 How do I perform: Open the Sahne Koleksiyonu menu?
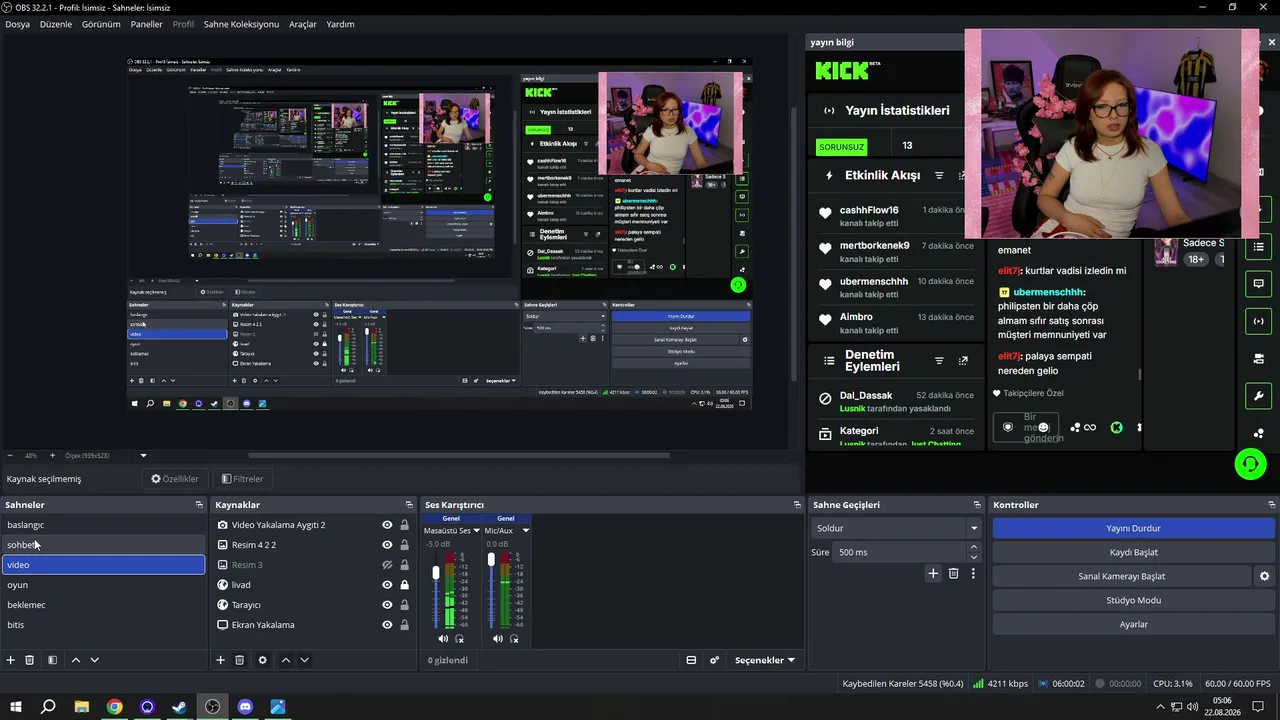(241, 24)
